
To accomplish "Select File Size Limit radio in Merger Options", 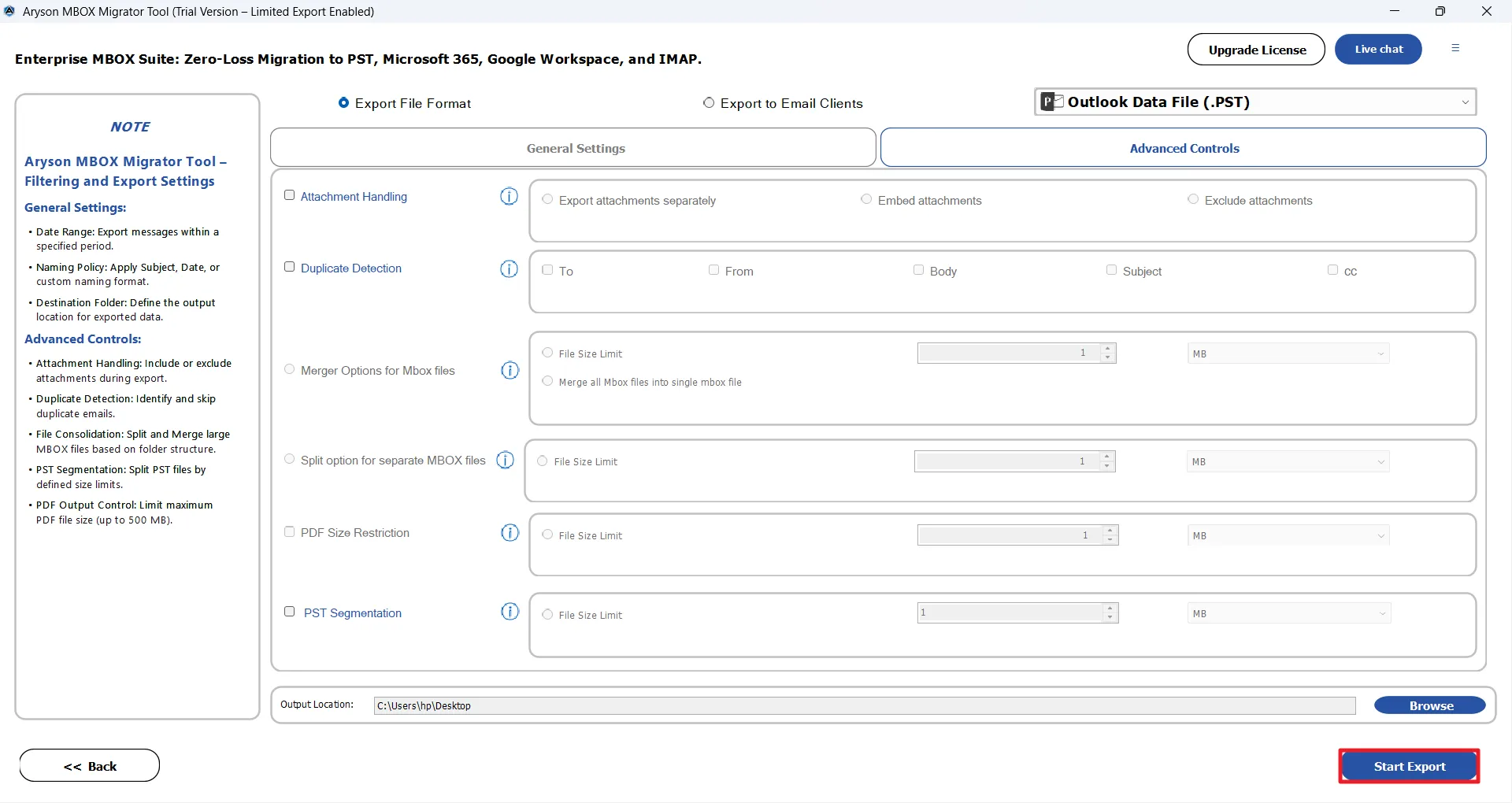I will [547, 353].
